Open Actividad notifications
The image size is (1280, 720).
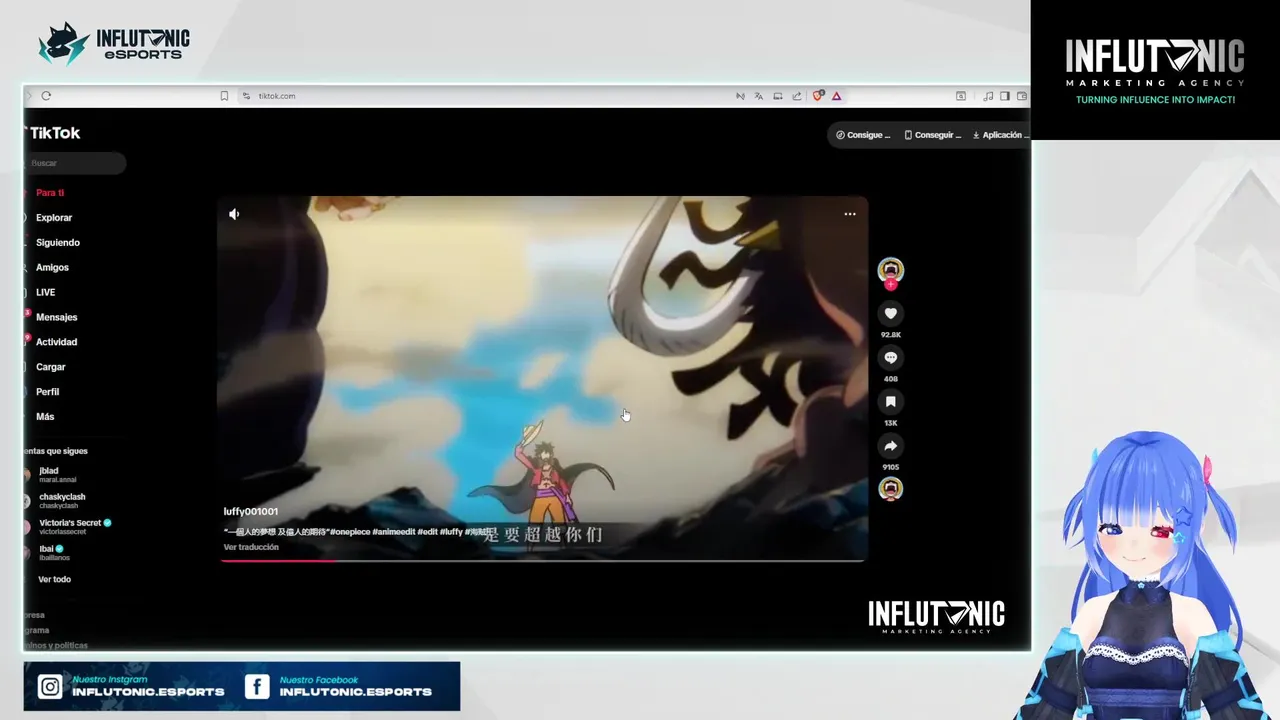pyautogui.click(x=56, y=342)
